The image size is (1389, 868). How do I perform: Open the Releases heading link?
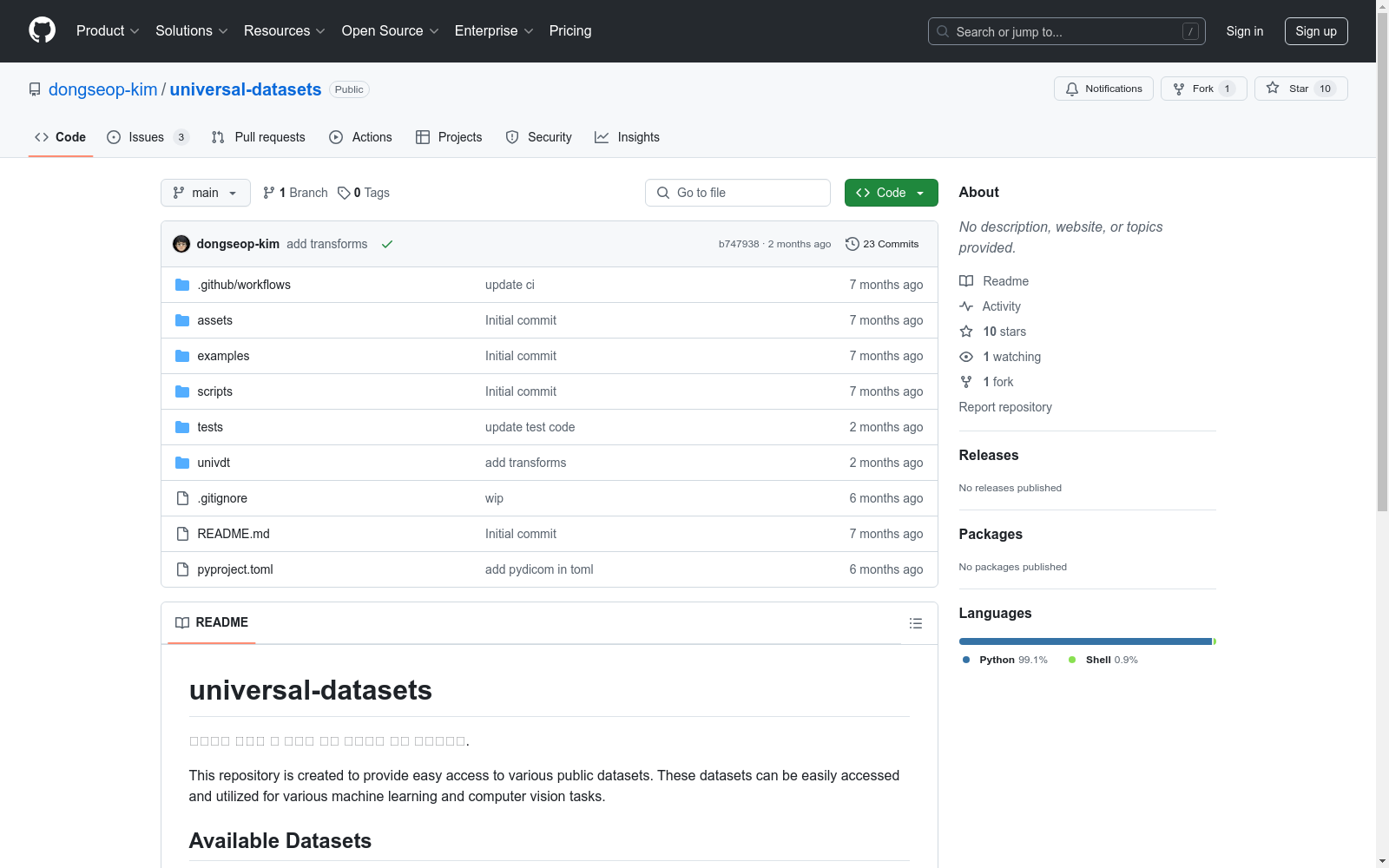(989, 455)
